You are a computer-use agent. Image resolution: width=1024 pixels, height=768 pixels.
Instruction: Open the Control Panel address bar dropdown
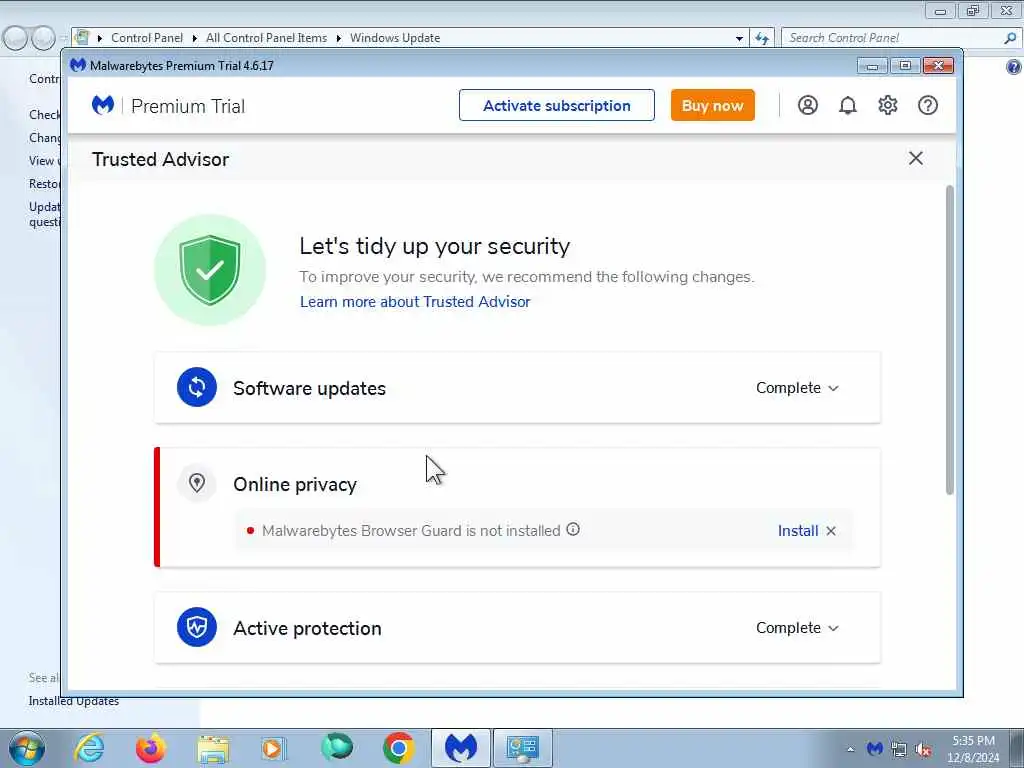[739, 39]
